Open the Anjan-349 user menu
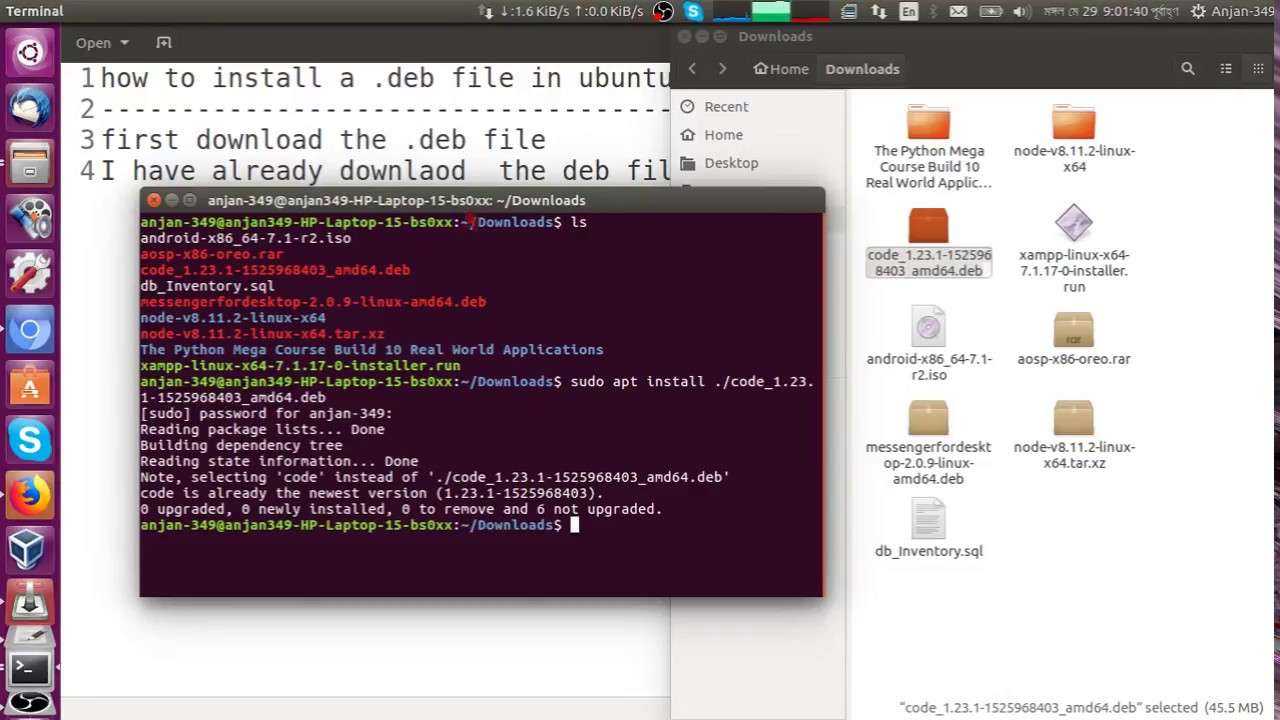Image resolution: width=1280 pixels, height=720 pixels. tap(1243, 11)
